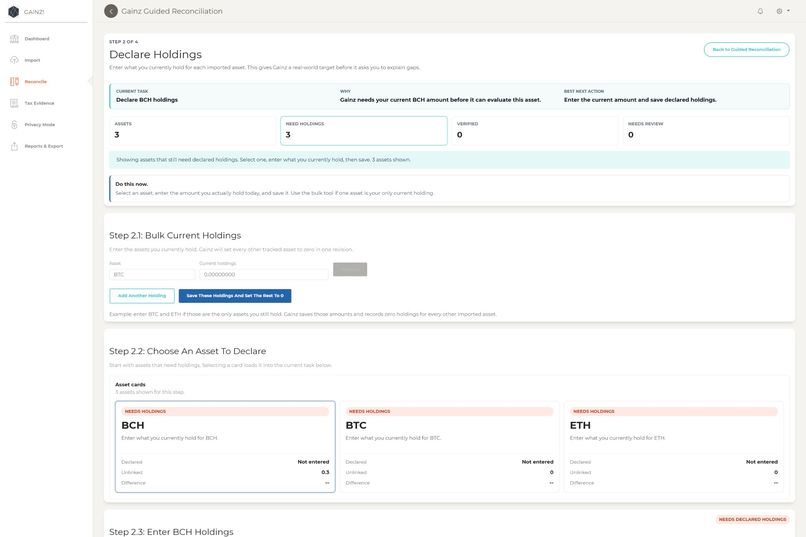Image resolution: width=806 pixels, height=537 pixels.
Task: Open notifications bell icon
Action: [760, 11]
